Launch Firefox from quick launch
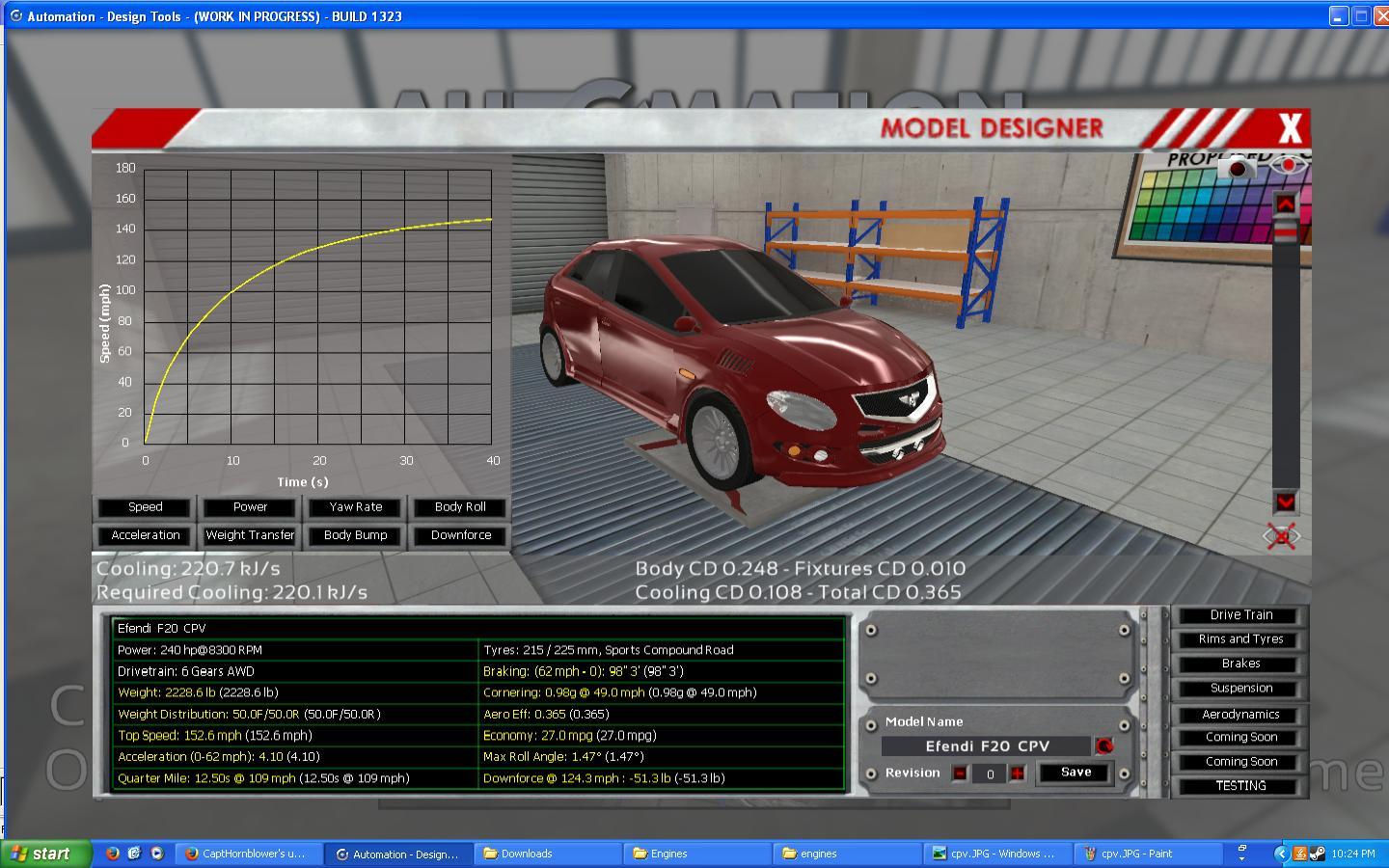1389x868 pixels. pyautogui.click(x=113, y=854)
